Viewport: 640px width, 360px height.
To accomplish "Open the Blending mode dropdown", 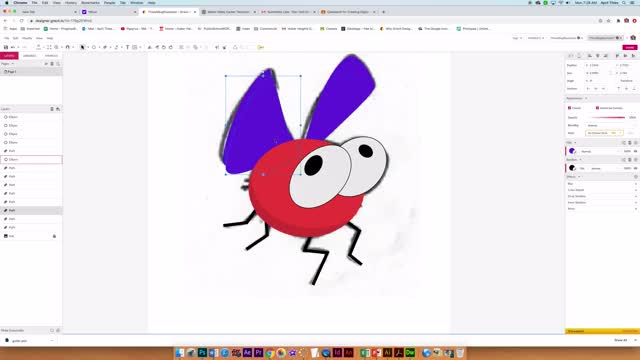I will pyautogui.click(x=604, y=125).
